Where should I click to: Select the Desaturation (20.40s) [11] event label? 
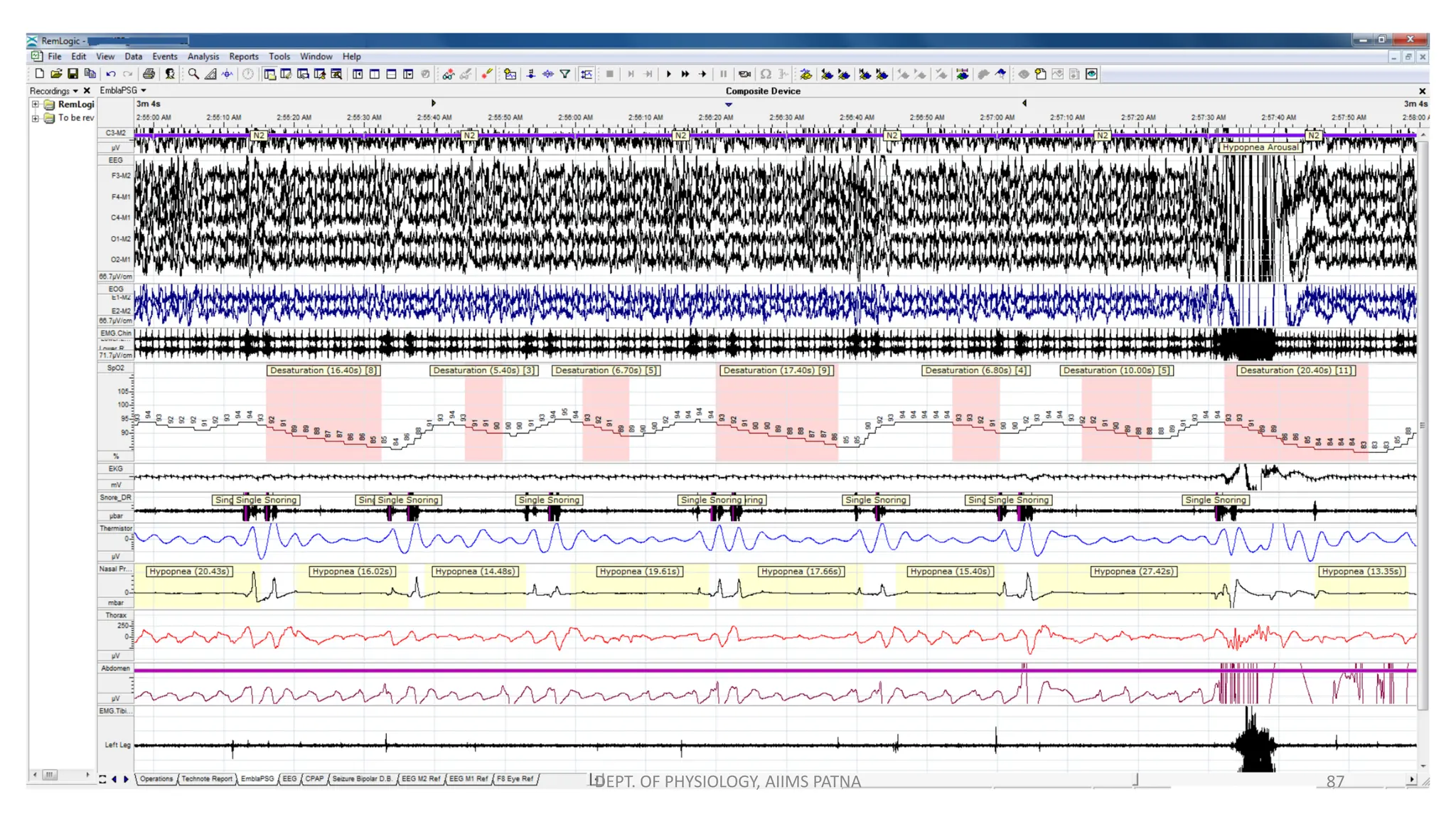[x=1295, y=370]
